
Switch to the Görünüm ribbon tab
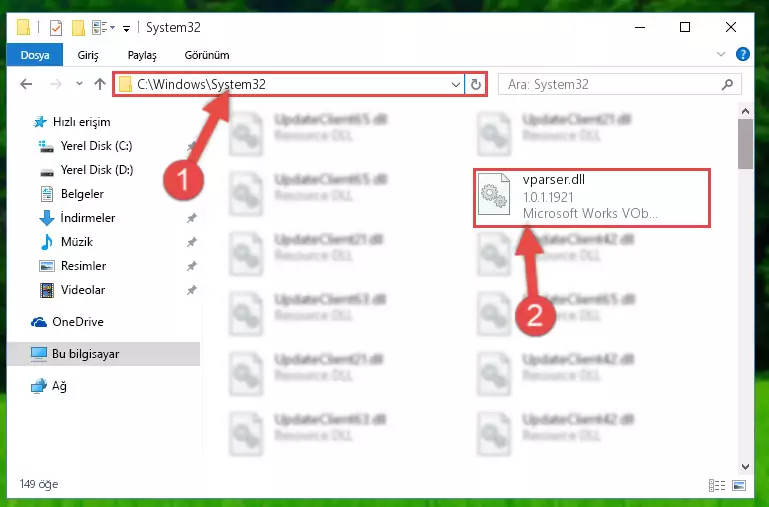(x=206, y=55)
